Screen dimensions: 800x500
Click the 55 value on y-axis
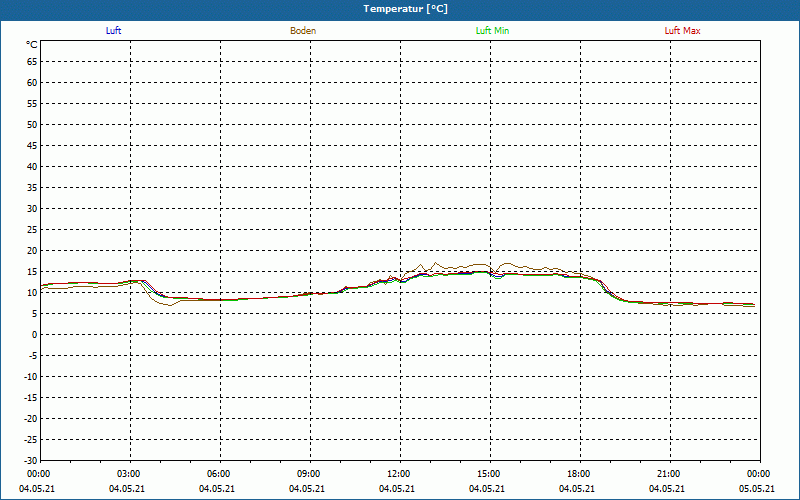point(32,104)
